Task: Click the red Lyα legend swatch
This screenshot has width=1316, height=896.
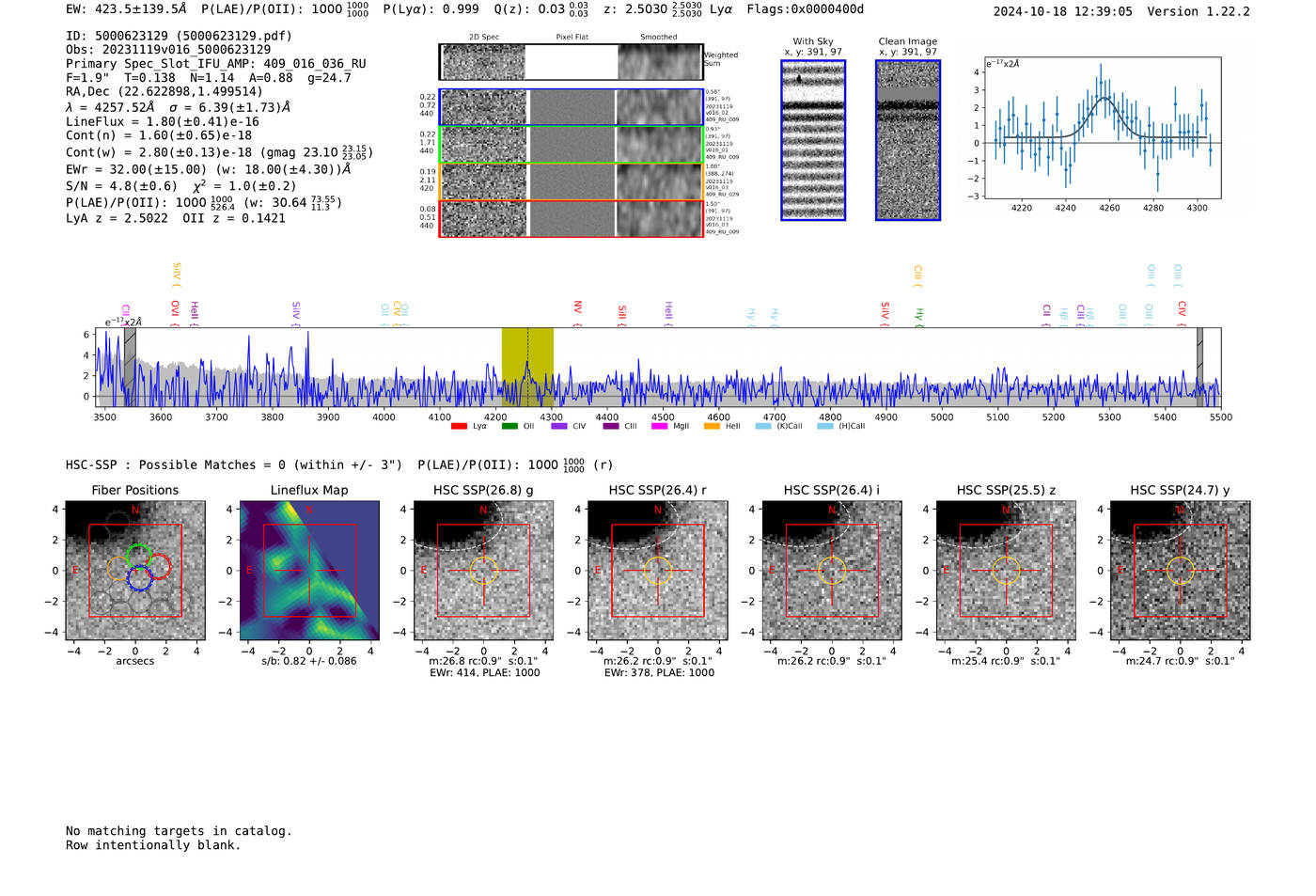Action: pos(459,426)
